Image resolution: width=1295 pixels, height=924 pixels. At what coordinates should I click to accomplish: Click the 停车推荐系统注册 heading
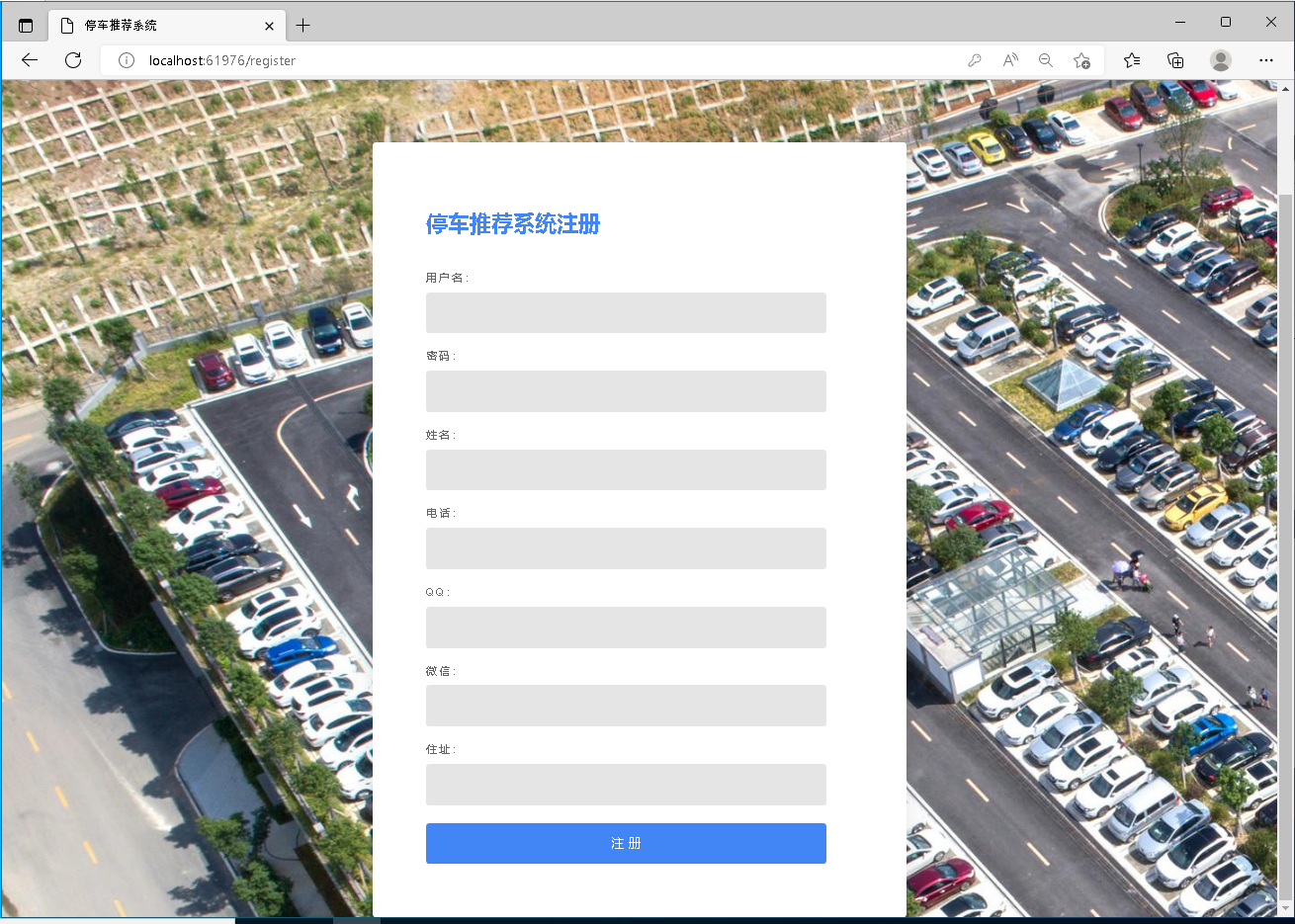(x=513, y=224)
